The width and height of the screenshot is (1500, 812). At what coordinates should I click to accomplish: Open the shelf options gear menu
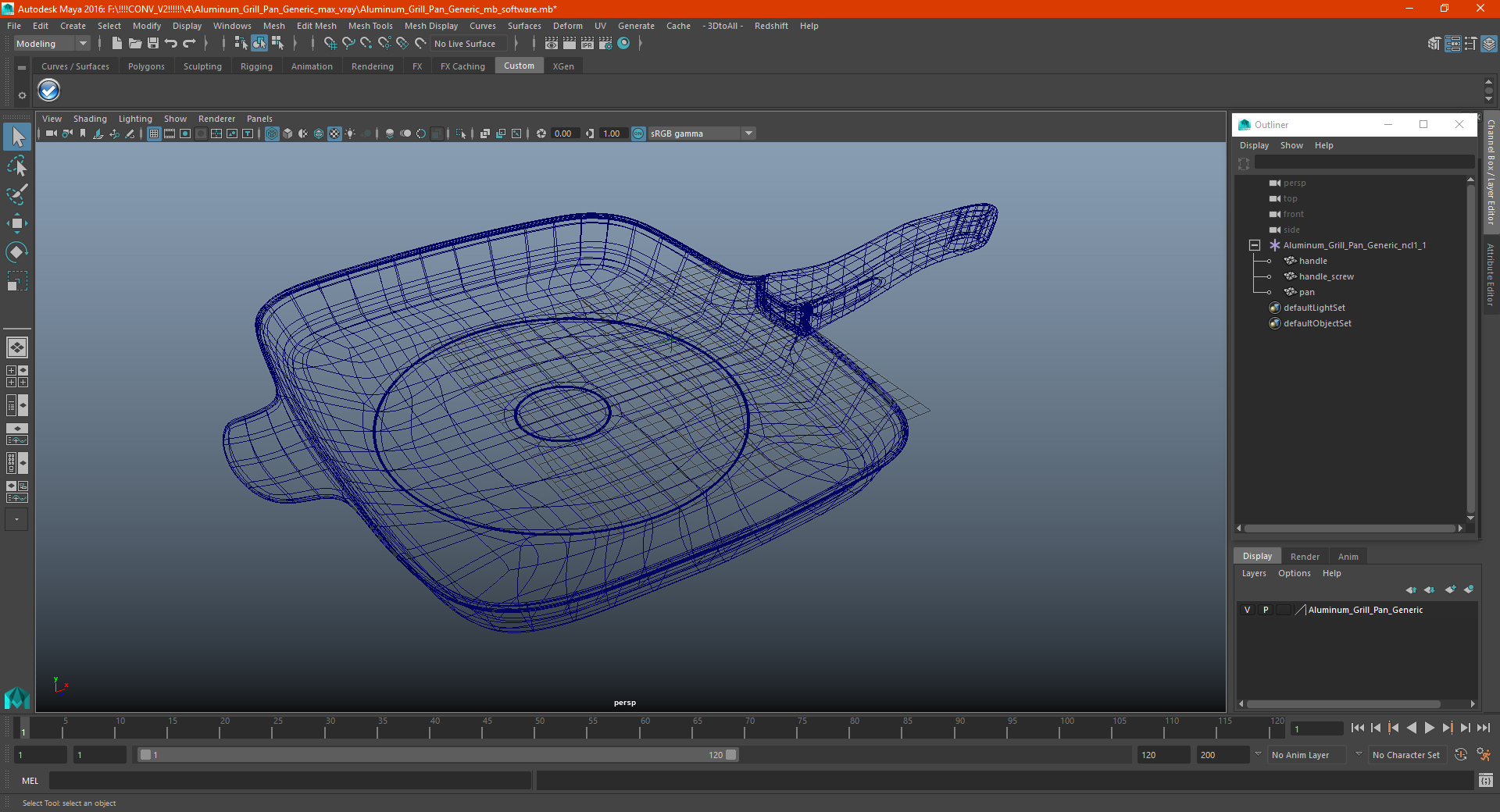point(22,95)
